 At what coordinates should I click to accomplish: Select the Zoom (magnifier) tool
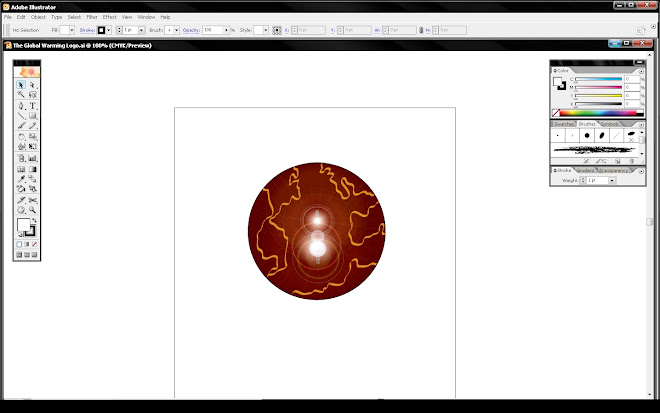coord(32,210)
